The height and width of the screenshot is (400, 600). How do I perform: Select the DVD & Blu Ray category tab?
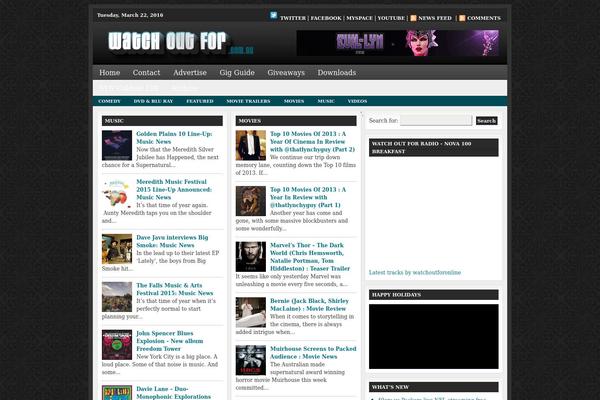tap(153, 101)
